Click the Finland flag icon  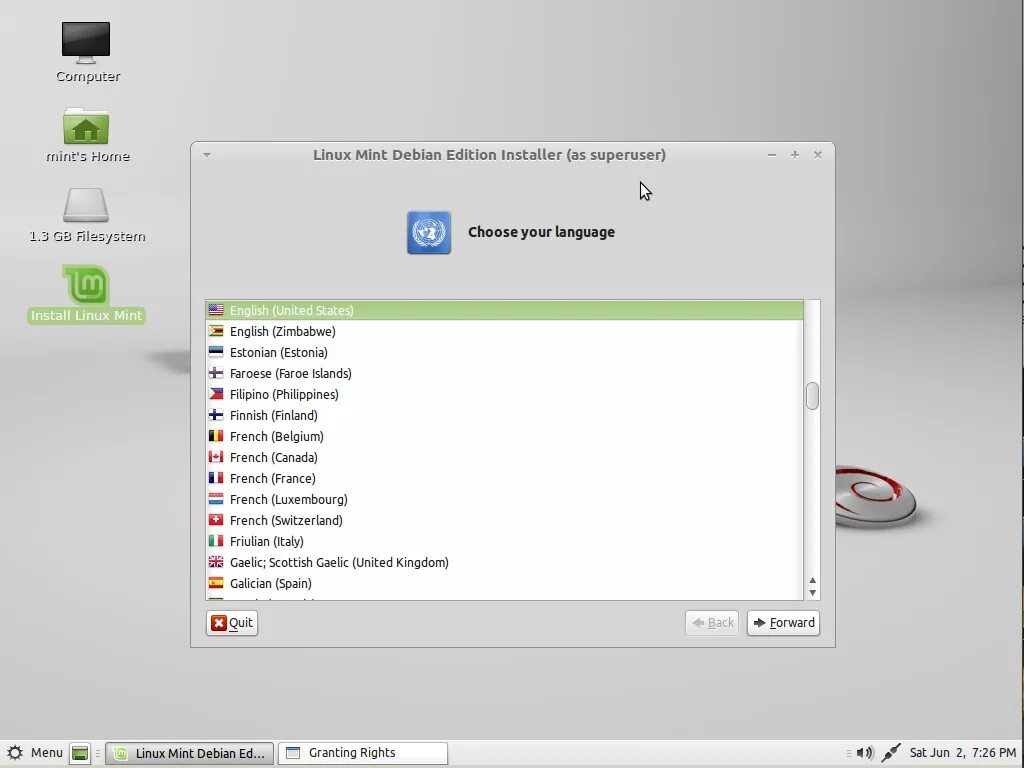[216, 415]
